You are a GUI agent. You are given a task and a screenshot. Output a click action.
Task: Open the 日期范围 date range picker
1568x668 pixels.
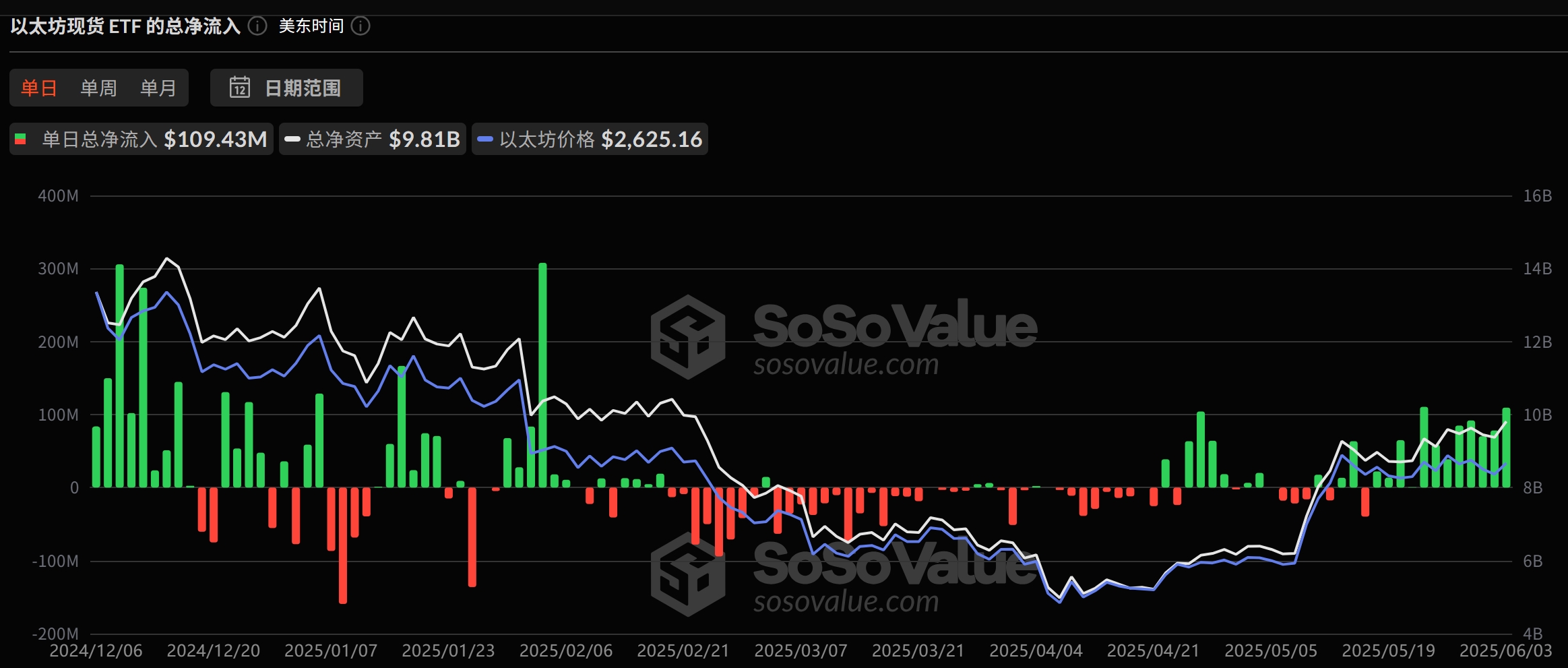click(286, 88)
